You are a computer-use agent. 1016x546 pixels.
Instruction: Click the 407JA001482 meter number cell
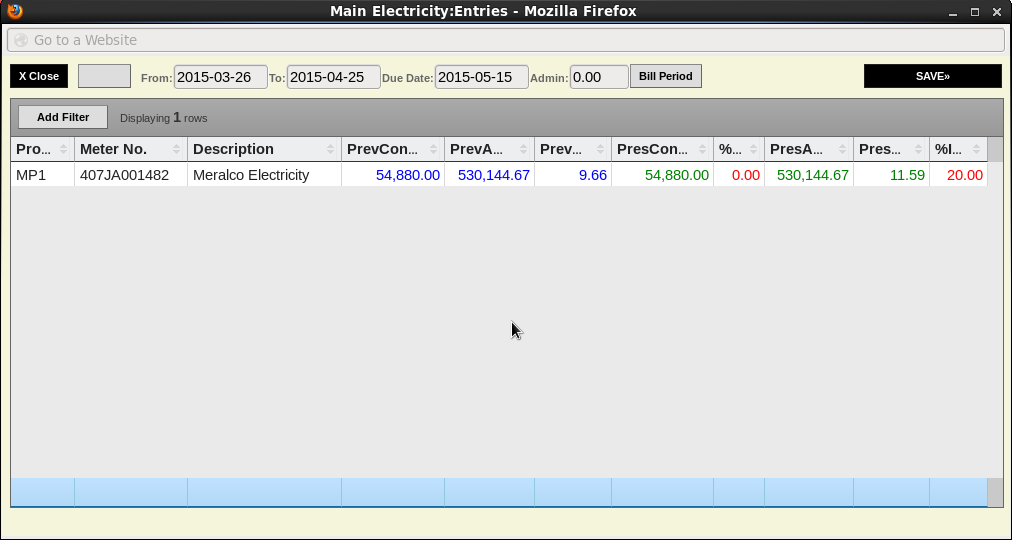click(124, 175)
